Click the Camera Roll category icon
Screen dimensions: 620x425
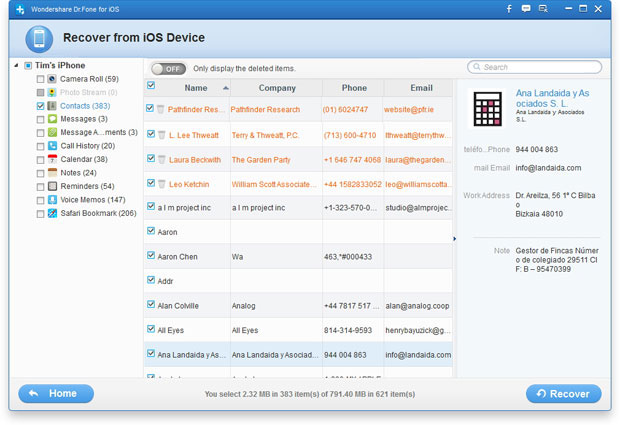[x=52, y=79]
